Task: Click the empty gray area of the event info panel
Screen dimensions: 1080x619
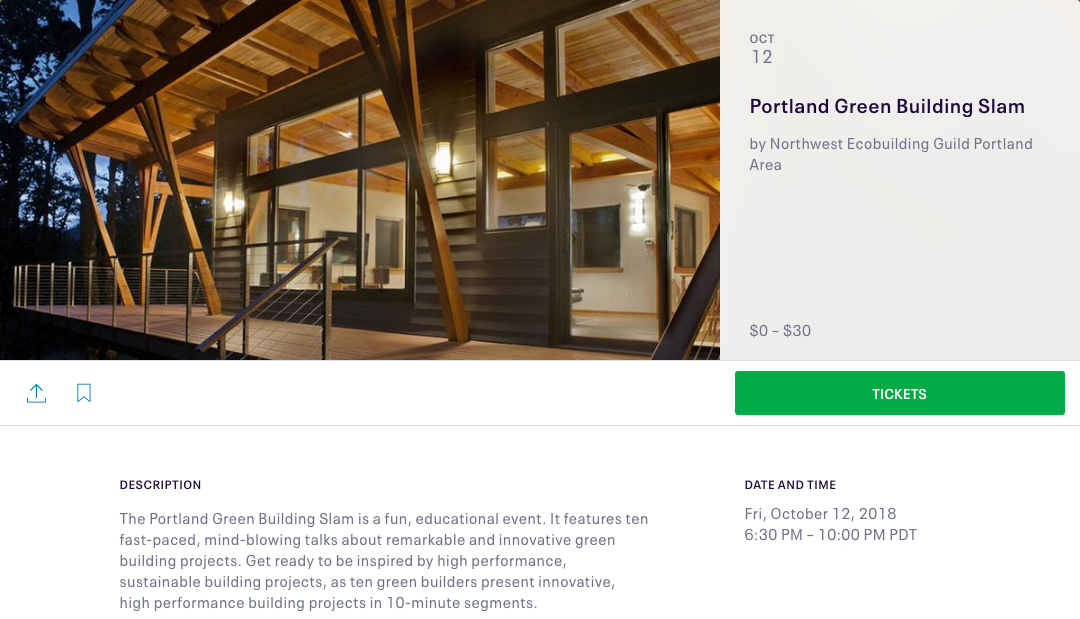Action: (x=900, y=250)
